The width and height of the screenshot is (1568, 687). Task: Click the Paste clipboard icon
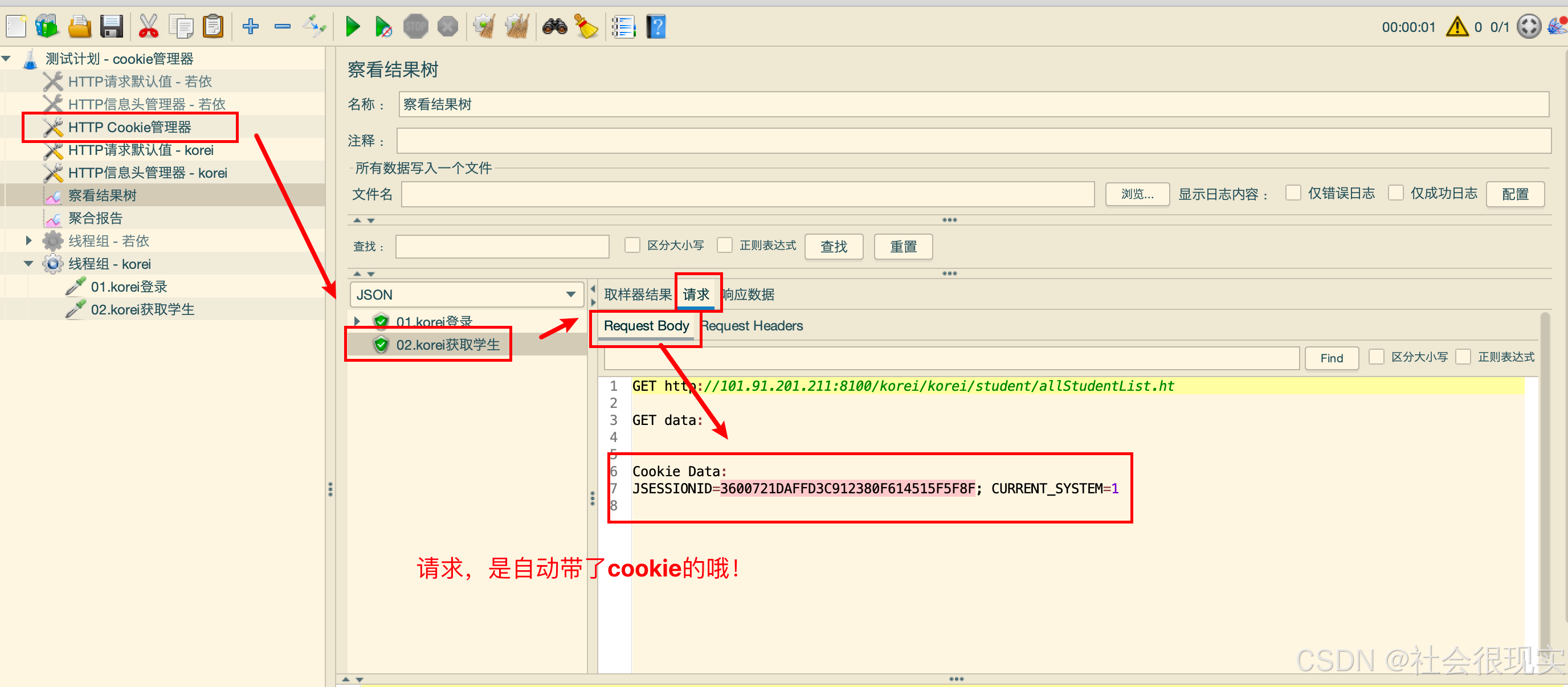tap(213, 27)
